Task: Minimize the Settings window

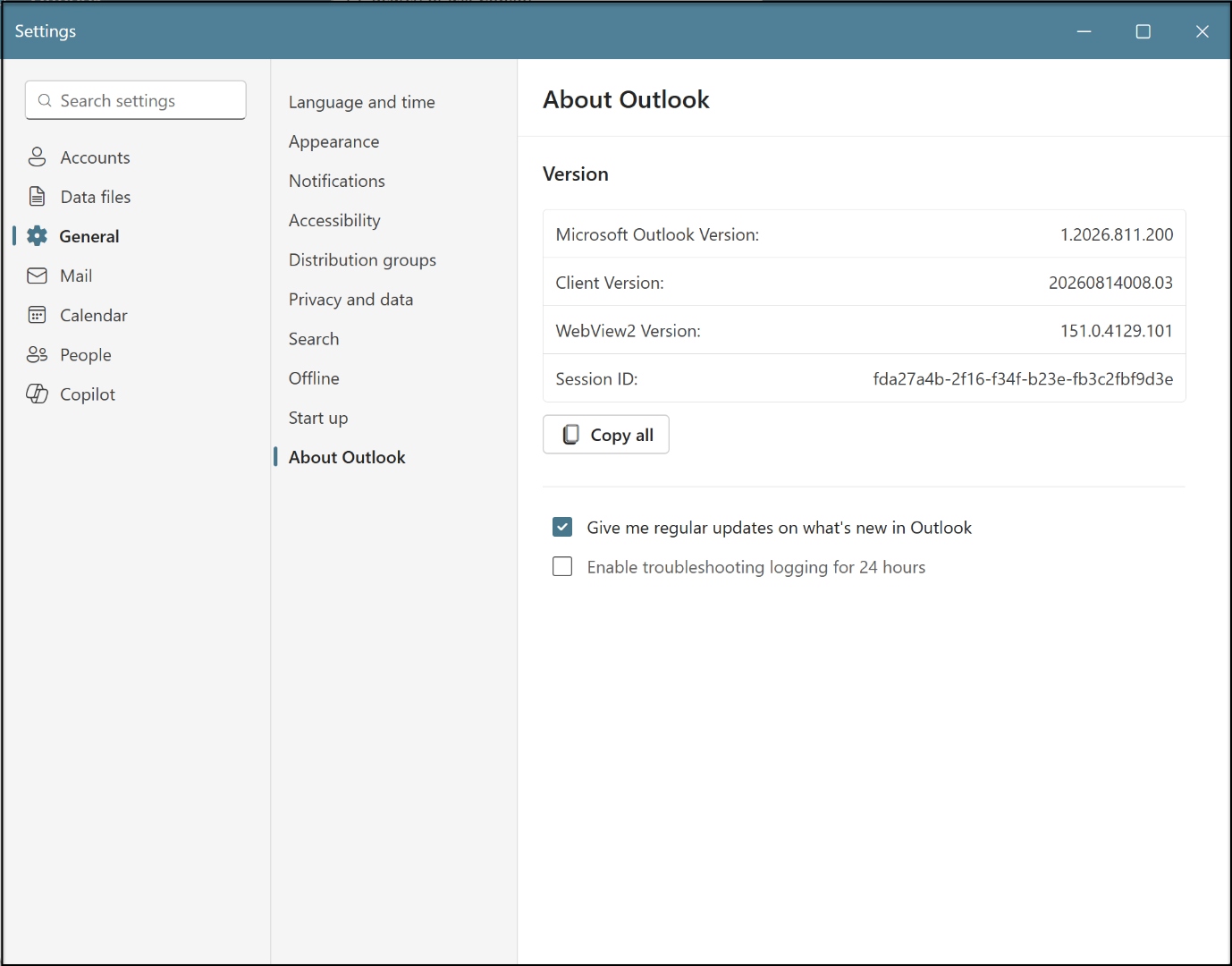Action: tap(1084, 31)
